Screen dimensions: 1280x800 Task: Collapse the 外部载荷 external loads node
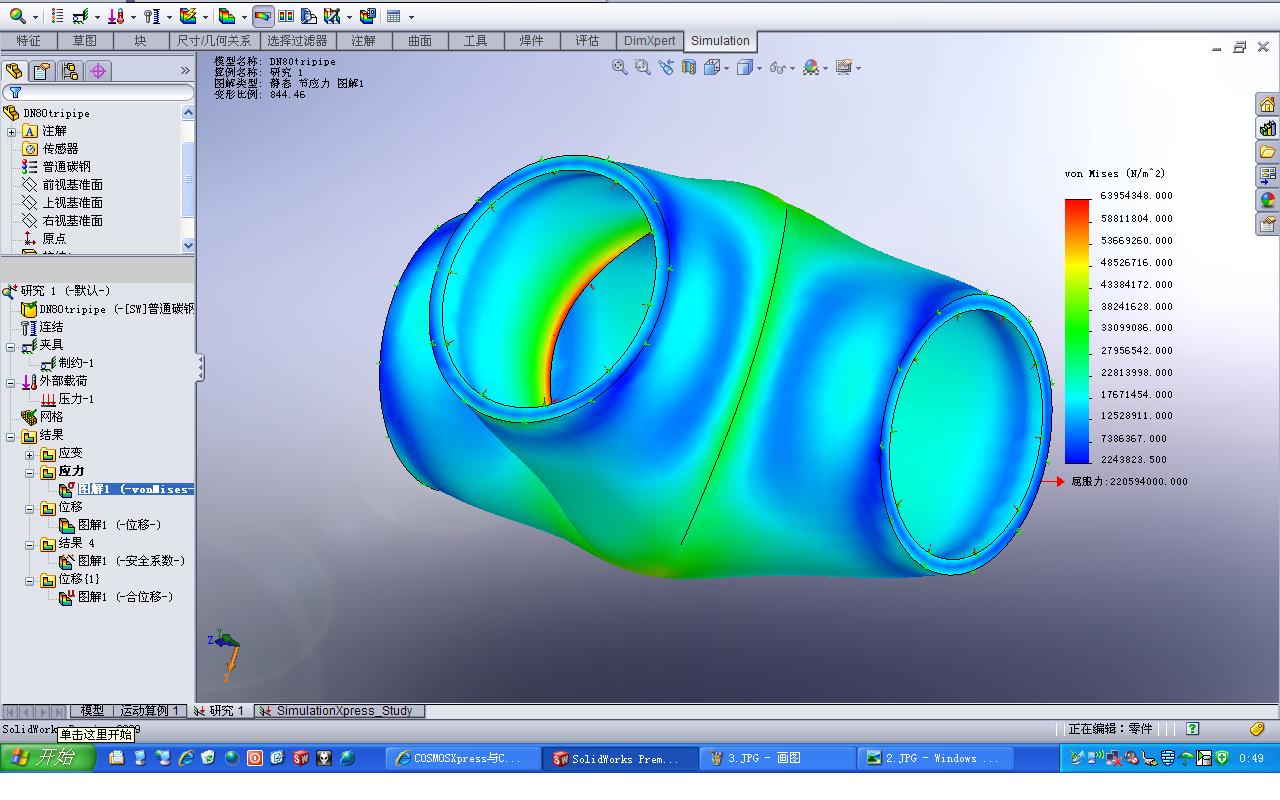tap(11, 382)
